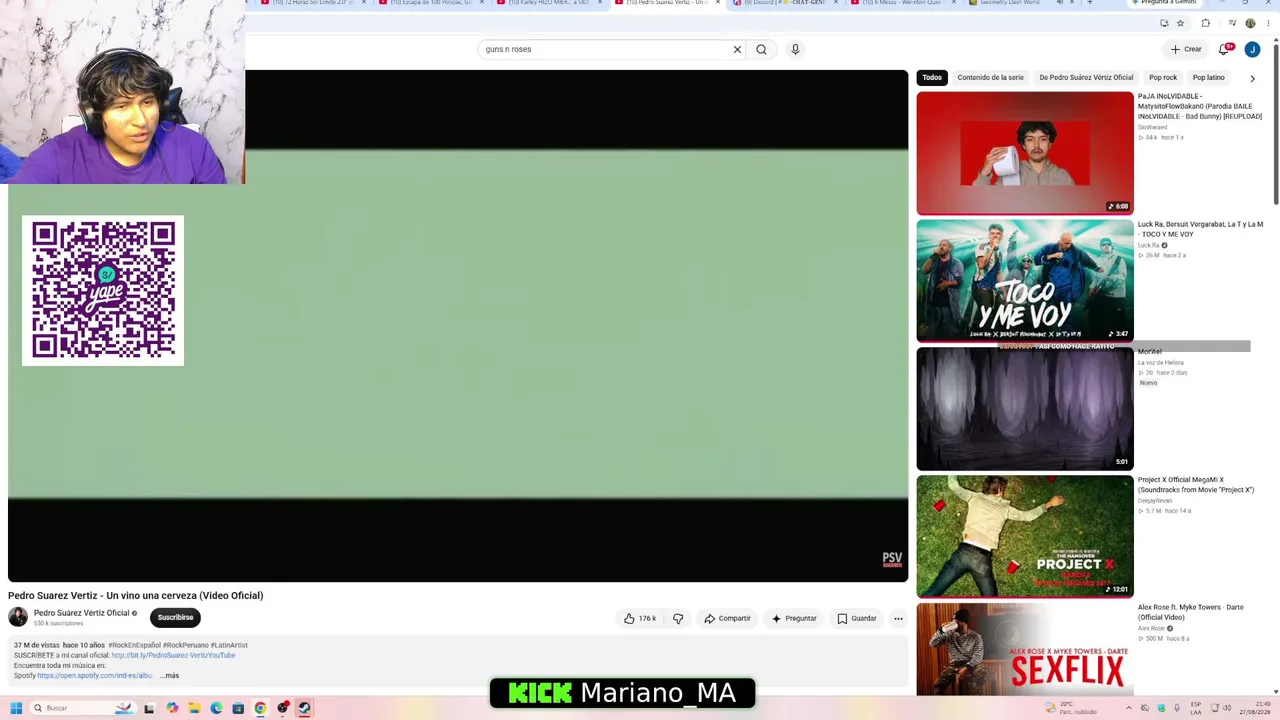Share the video via Compartir
Viewport: 1280px width, 720px height.
(727, 619)
